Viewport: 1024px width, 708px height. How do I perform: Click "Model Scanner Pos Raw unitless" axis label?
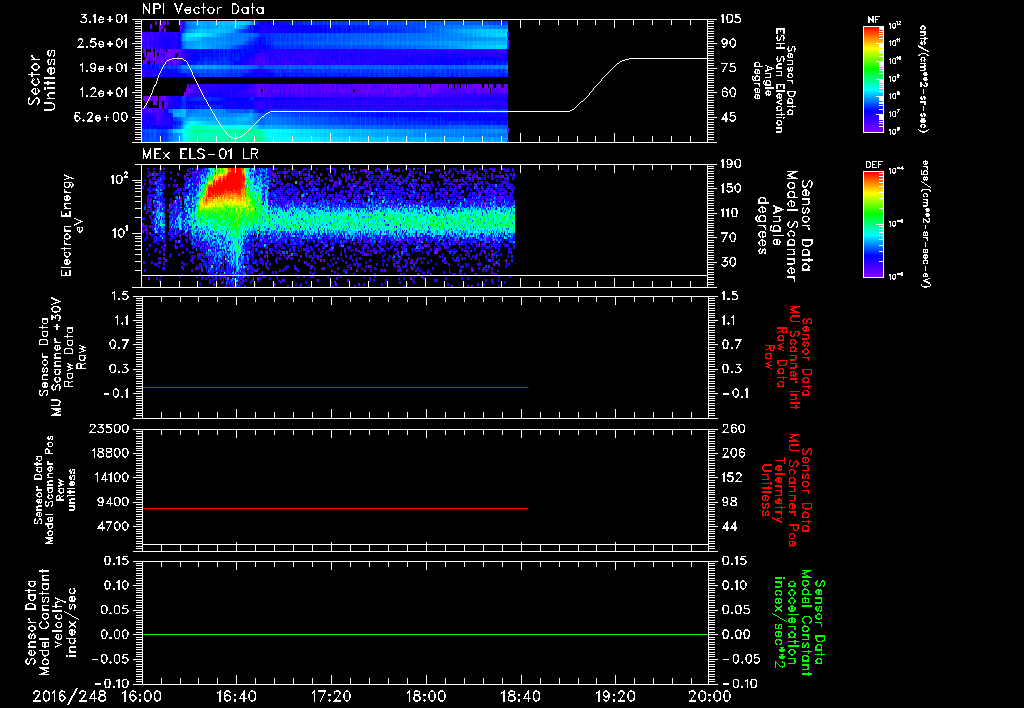pyautogui.click(x=55, y=490)
